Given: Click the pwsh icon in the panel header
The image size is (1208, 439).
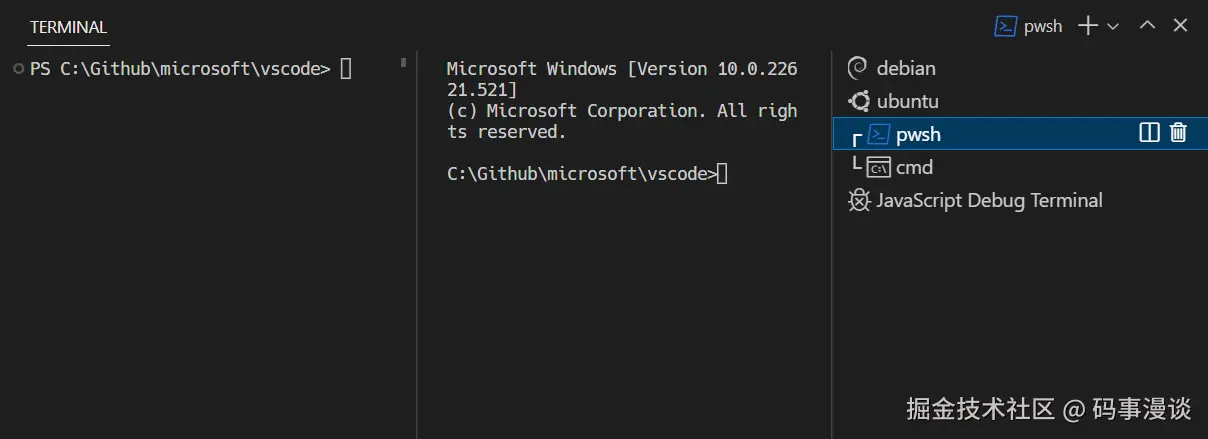Looking at the screenshot, I should [x=1005, y=26].
